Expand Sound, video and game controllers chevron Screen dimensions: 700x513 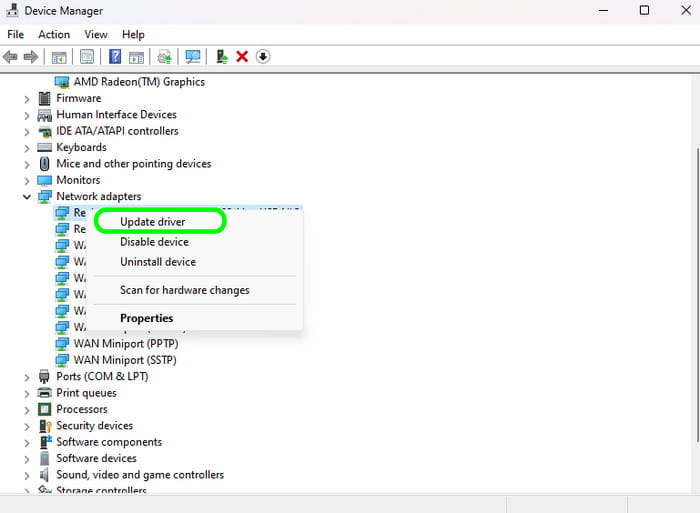coord(27,475)
